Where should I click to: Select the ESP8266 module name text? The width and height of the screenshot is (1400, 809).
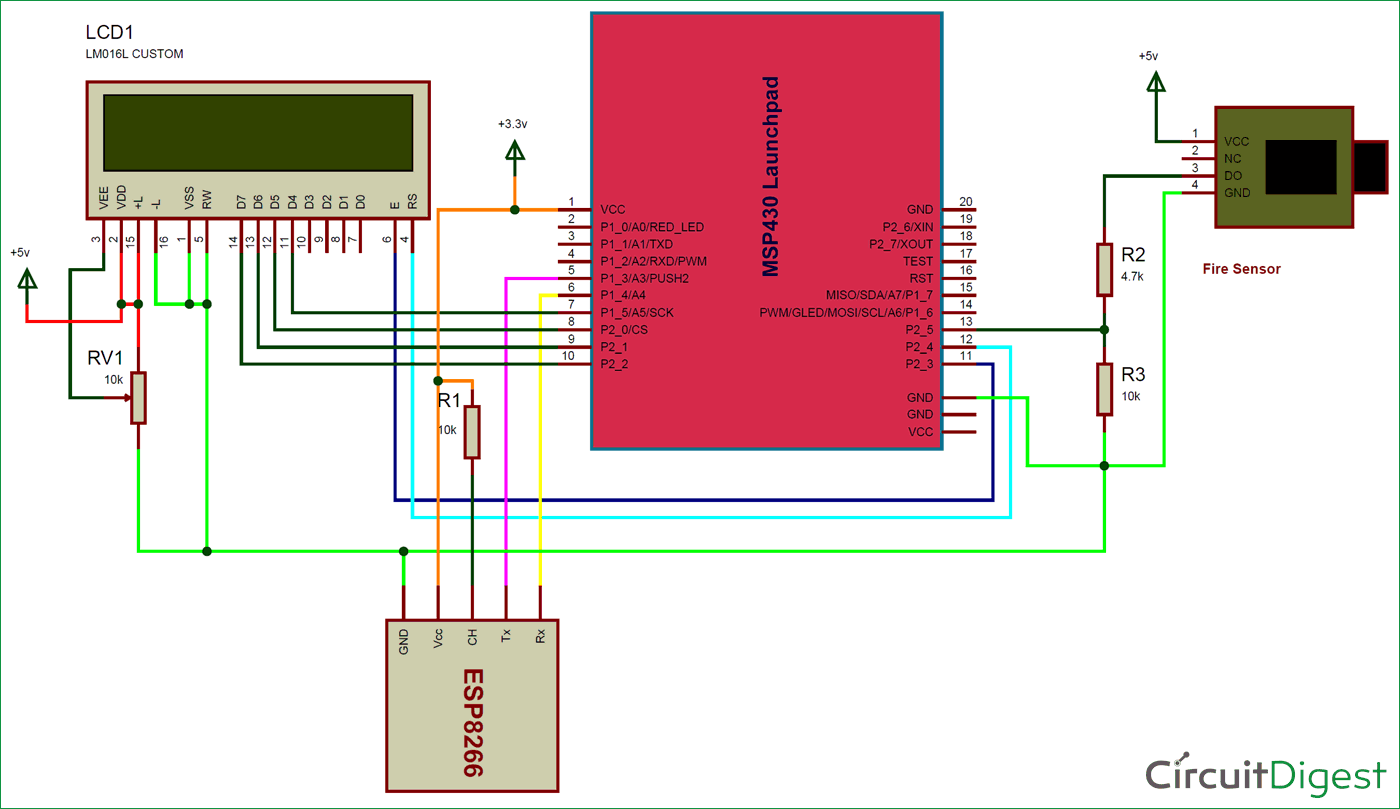[x=471, y=724]
